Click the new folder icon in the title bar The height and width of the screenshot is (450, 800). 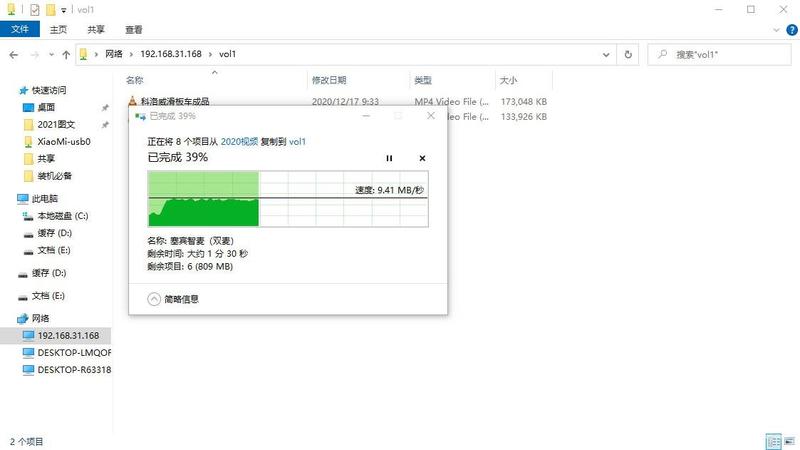[51, 10]
